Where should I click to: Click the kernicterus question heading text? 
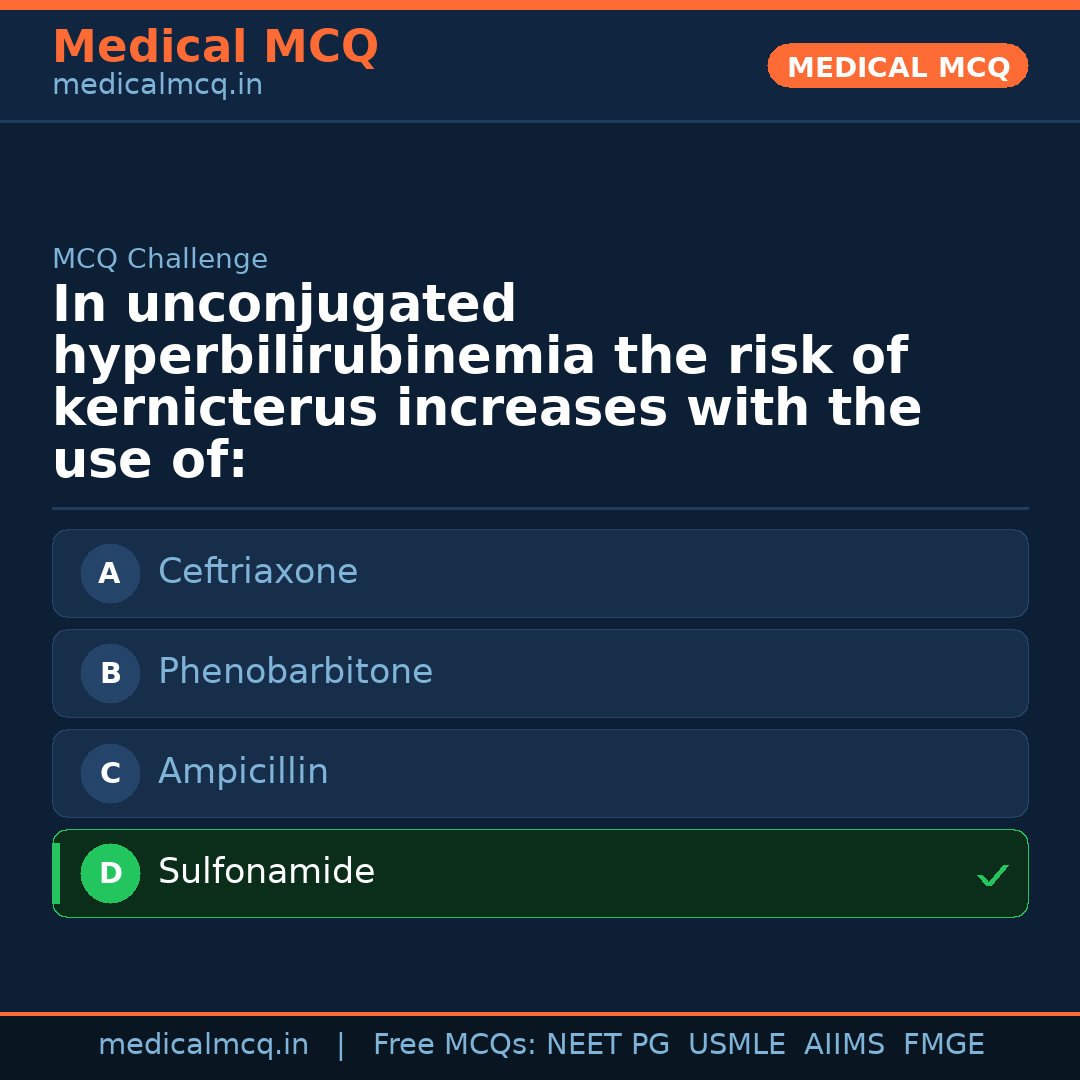[x=487, y=383]
